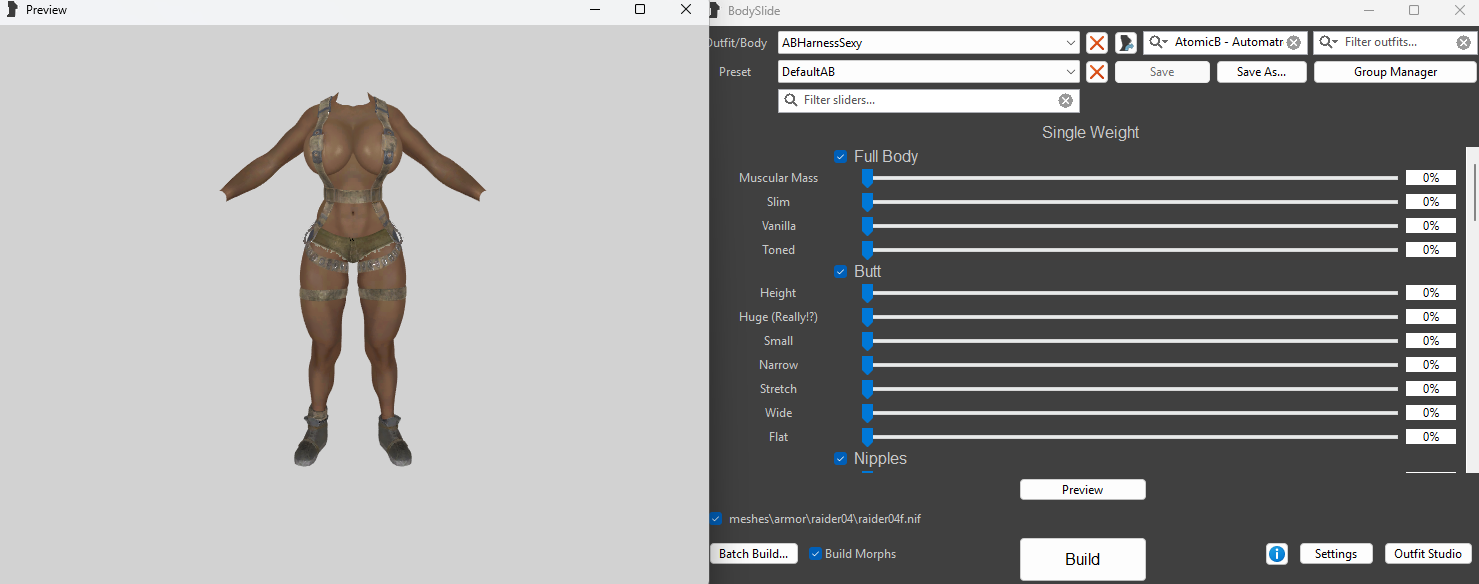
Task: Click the small Preview button
Action: pyautogui.click(x=1082, y=490)
